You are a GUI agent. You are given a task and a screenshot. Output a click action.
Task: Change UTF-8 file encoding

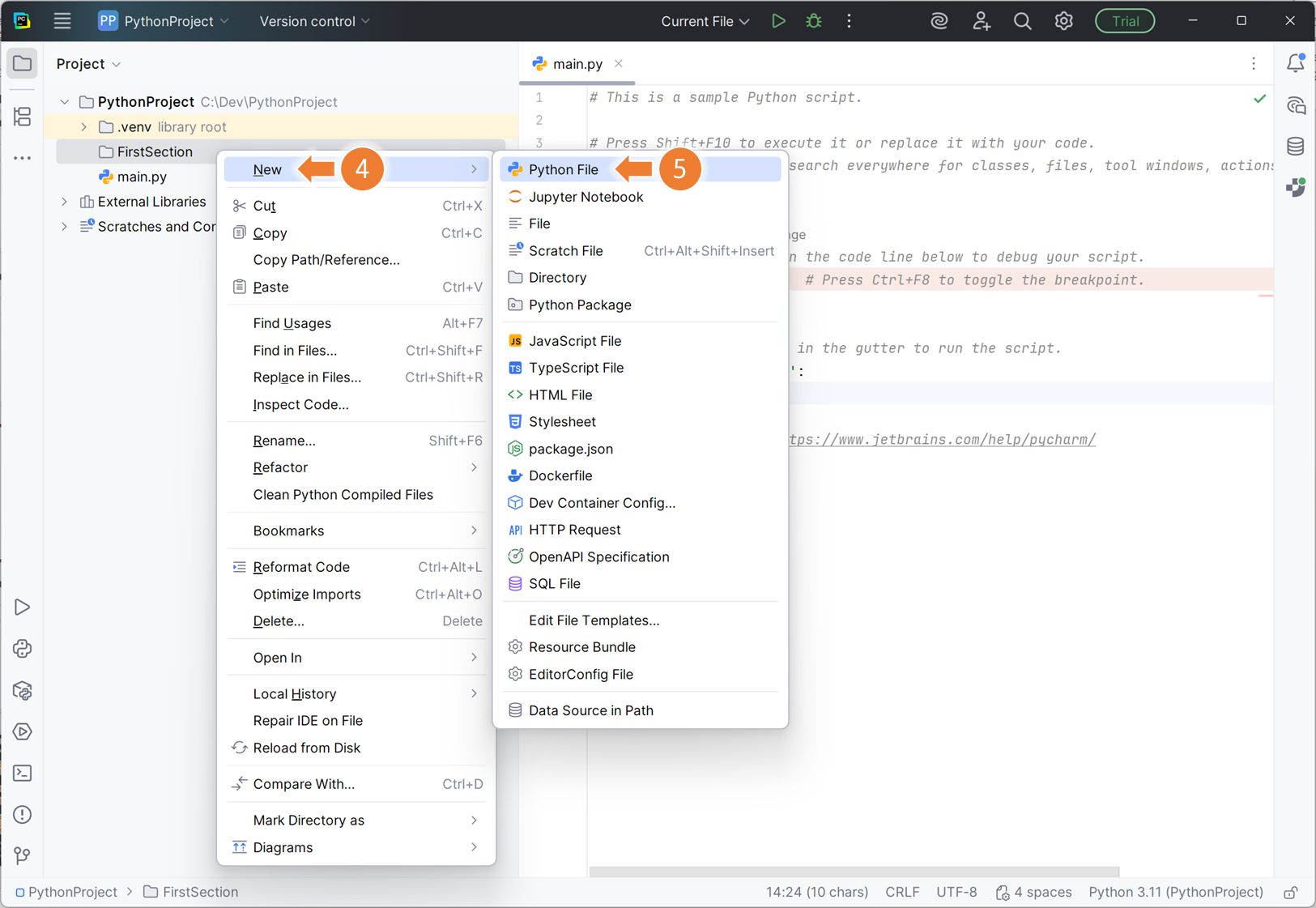[956, 892]
